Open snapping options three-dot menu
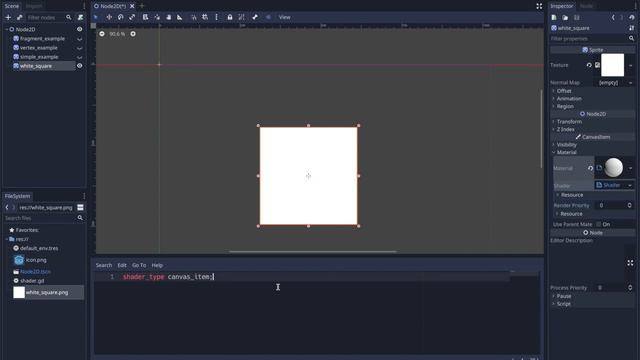Image resolution: width=640 pixels, height=360 pixels. pyautogui.click(x=216, y=17)
